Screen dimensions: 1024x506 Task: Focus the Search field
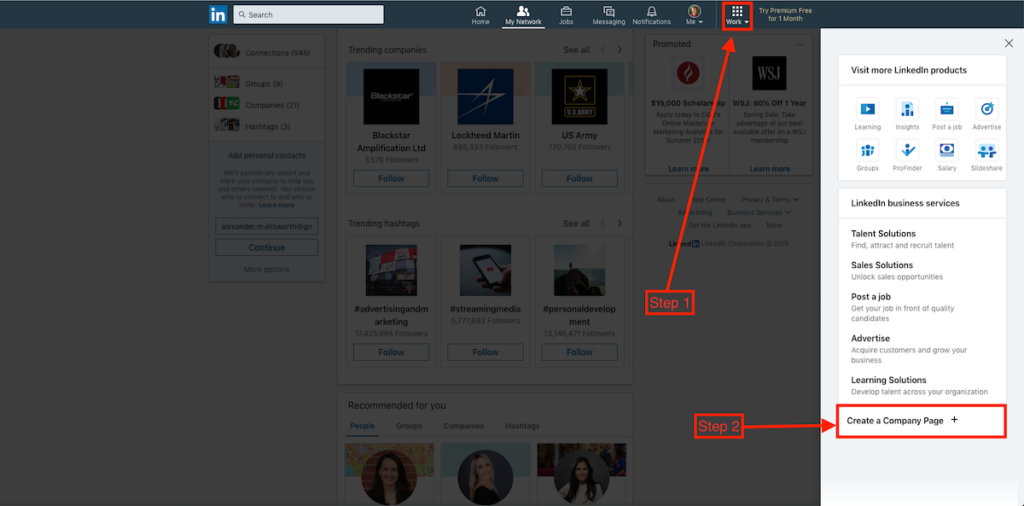(x=308, y=14)
